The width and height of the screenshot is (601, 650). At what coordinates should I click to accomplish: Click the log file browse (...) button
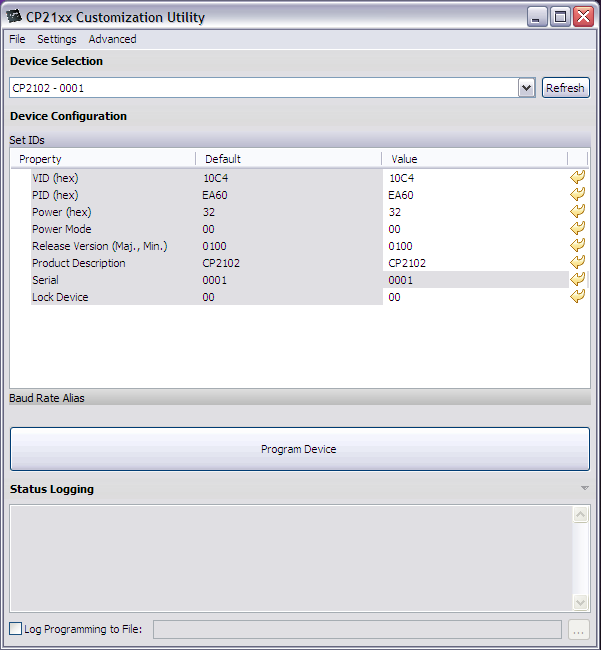click(578, 630)
